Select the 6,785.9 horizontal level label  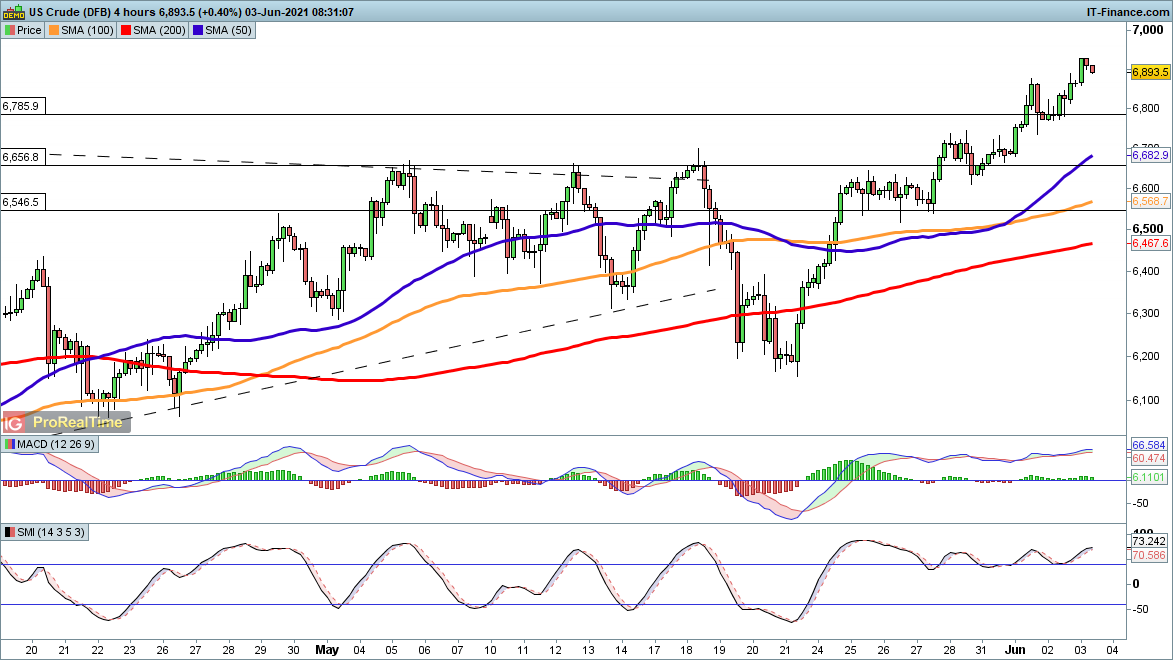pos(21,105)
